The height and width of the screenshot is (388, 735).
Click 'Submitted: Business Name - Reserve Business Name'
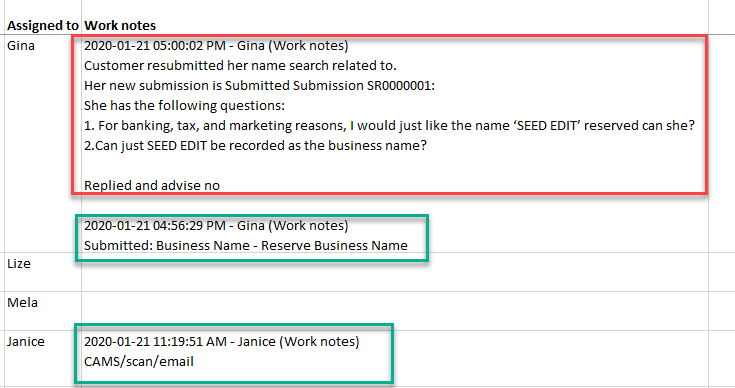coord(246,246)
